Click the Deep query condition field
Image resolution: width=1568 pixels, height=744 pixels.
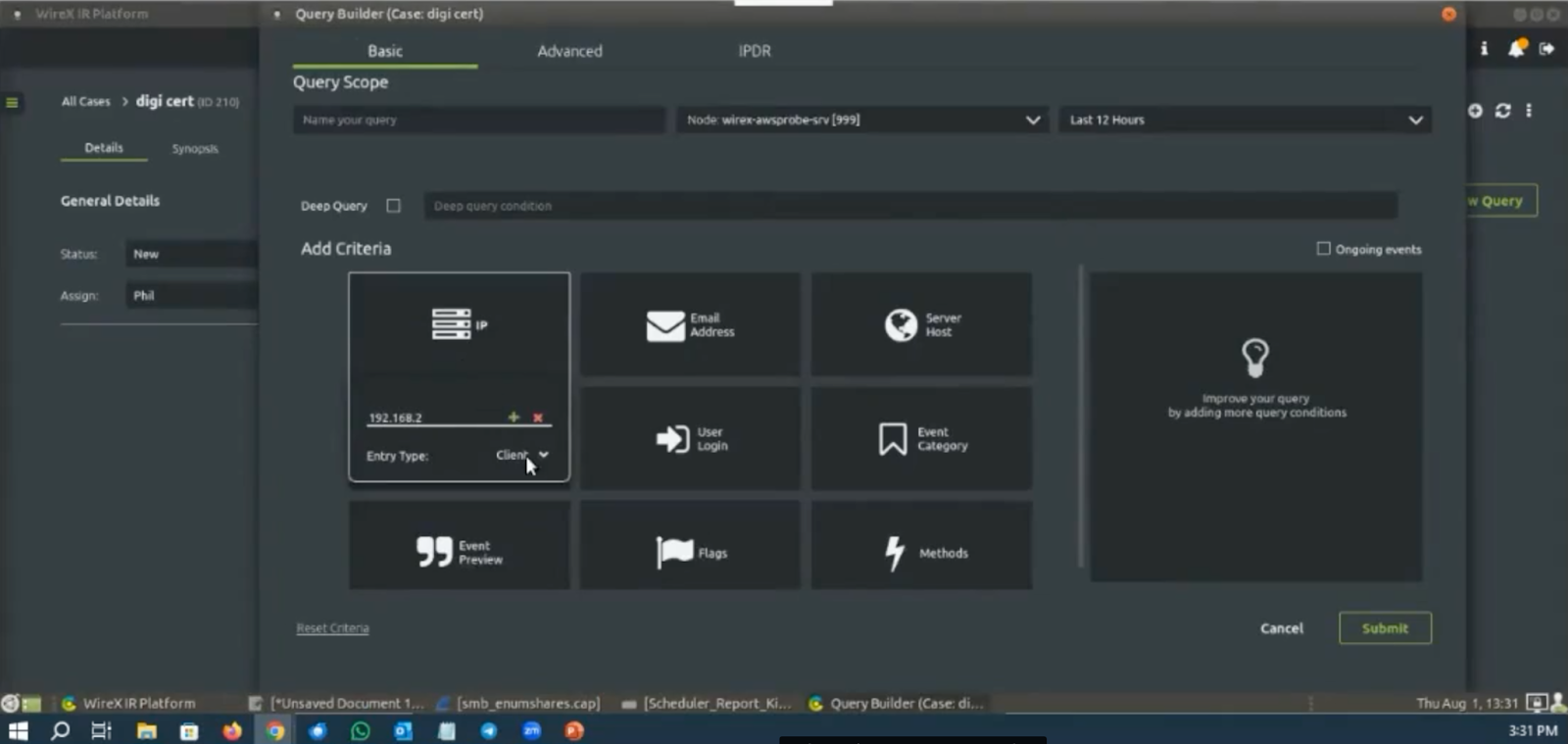(x=910, y=206)
